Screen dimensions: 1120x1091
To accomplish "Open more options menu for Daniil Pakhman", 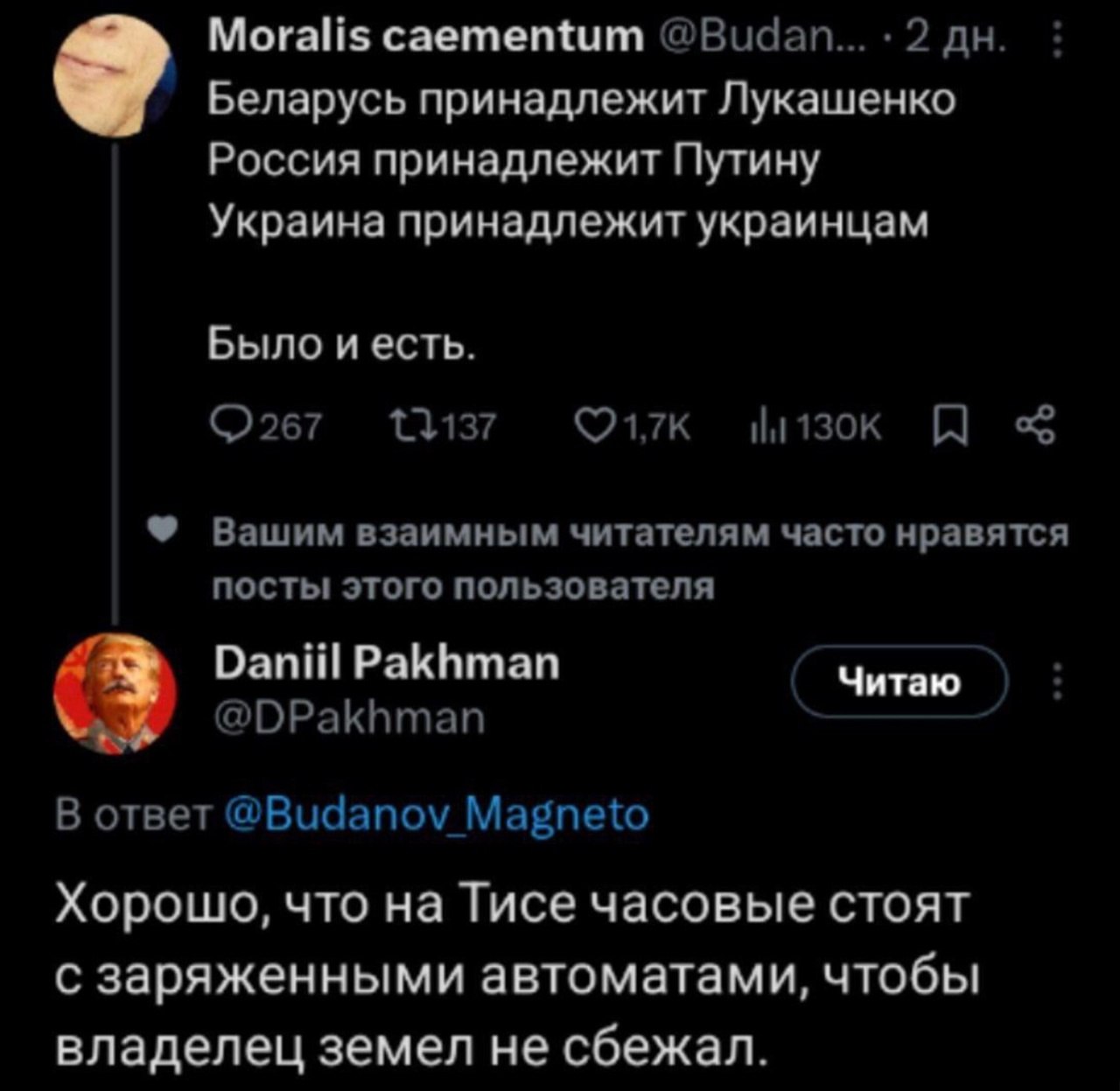I will (1057, 682).
